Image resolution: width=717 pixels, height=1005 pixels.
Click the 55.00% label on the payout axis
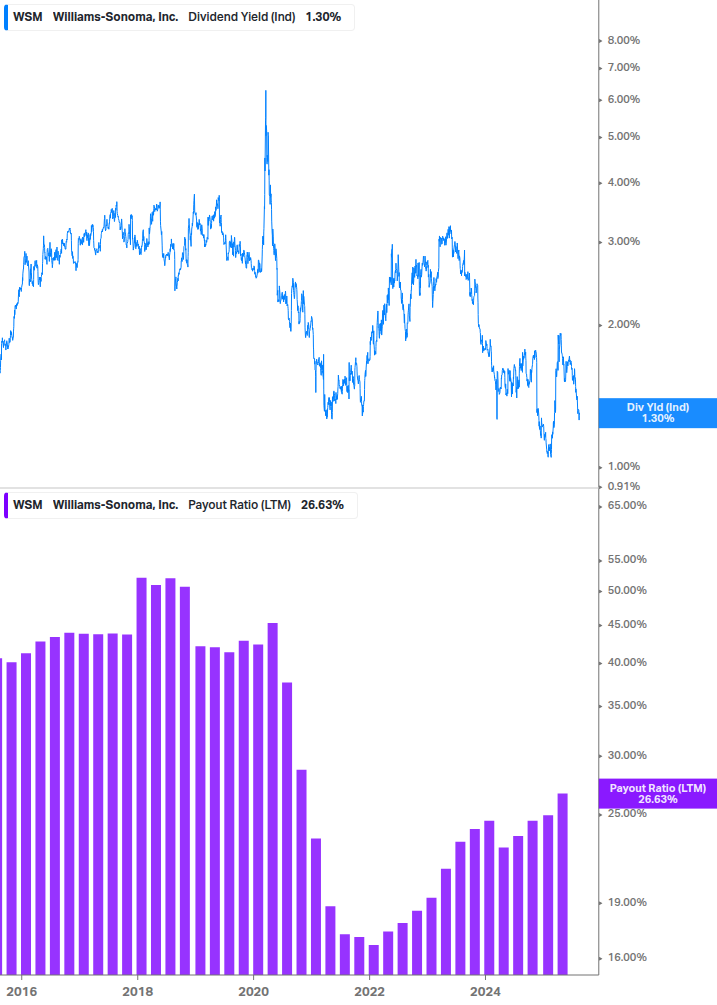627,560
